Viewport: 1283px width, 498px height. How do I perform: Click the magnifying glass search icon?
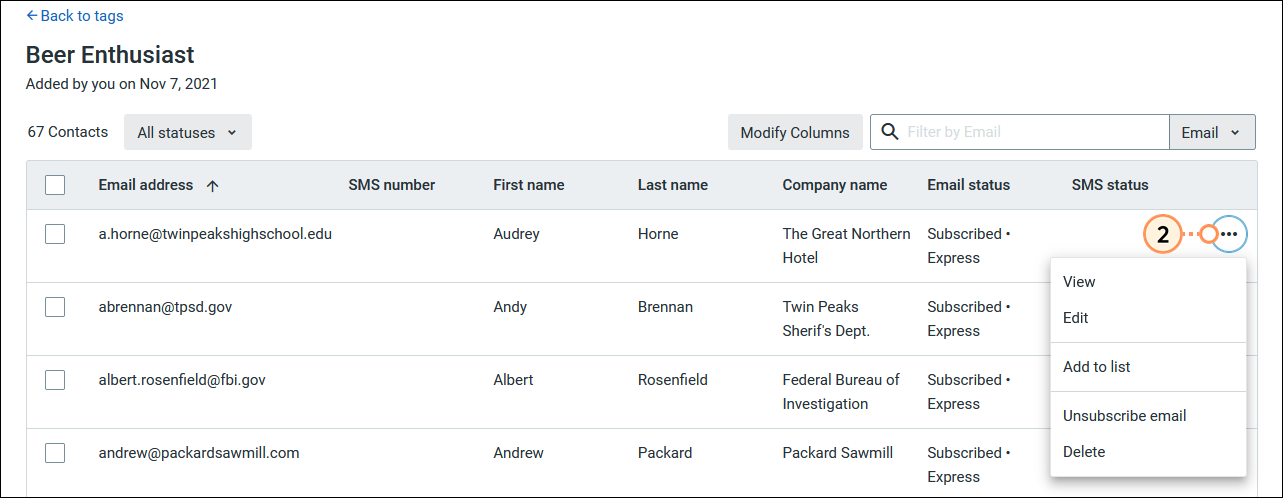[890, 132]
